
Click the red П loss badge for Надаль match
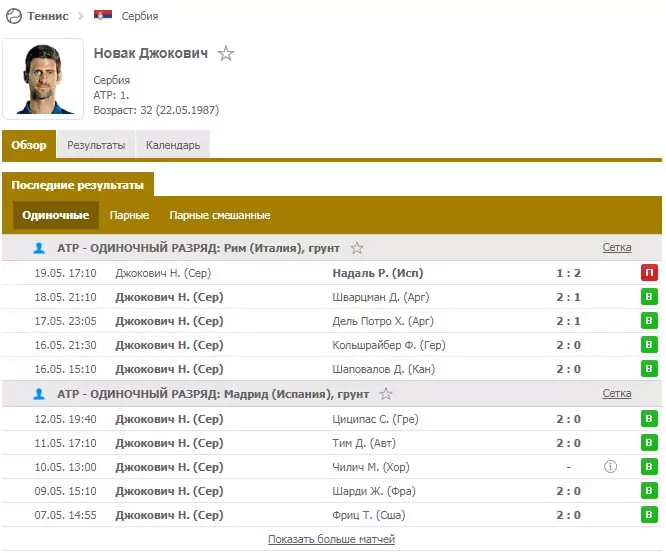tap(649, 273)
